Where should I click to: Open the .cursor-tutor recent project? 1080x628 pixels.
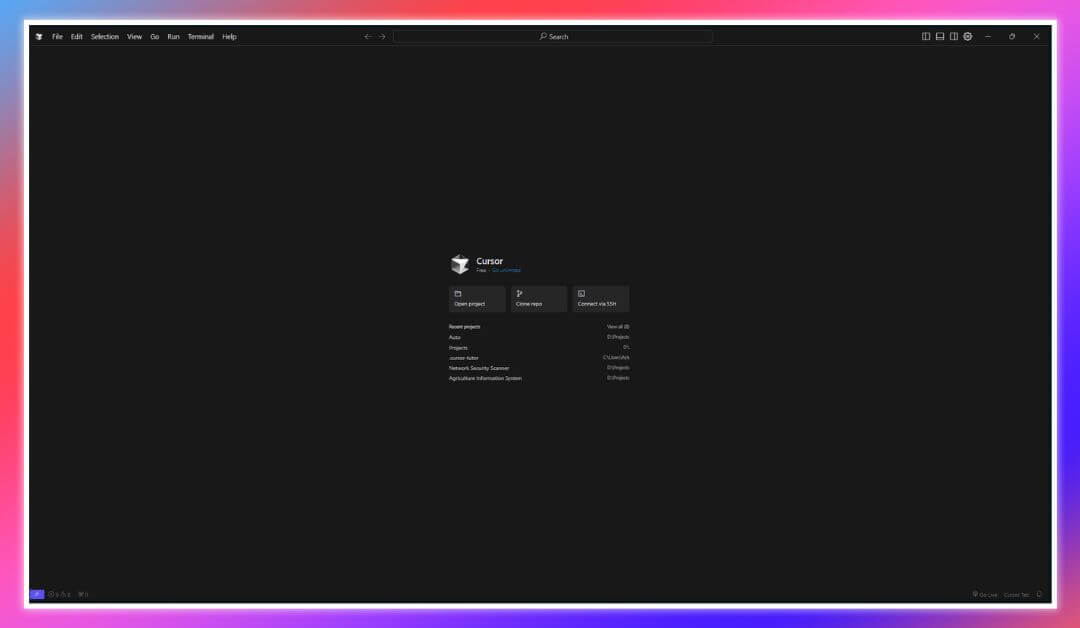539,358
